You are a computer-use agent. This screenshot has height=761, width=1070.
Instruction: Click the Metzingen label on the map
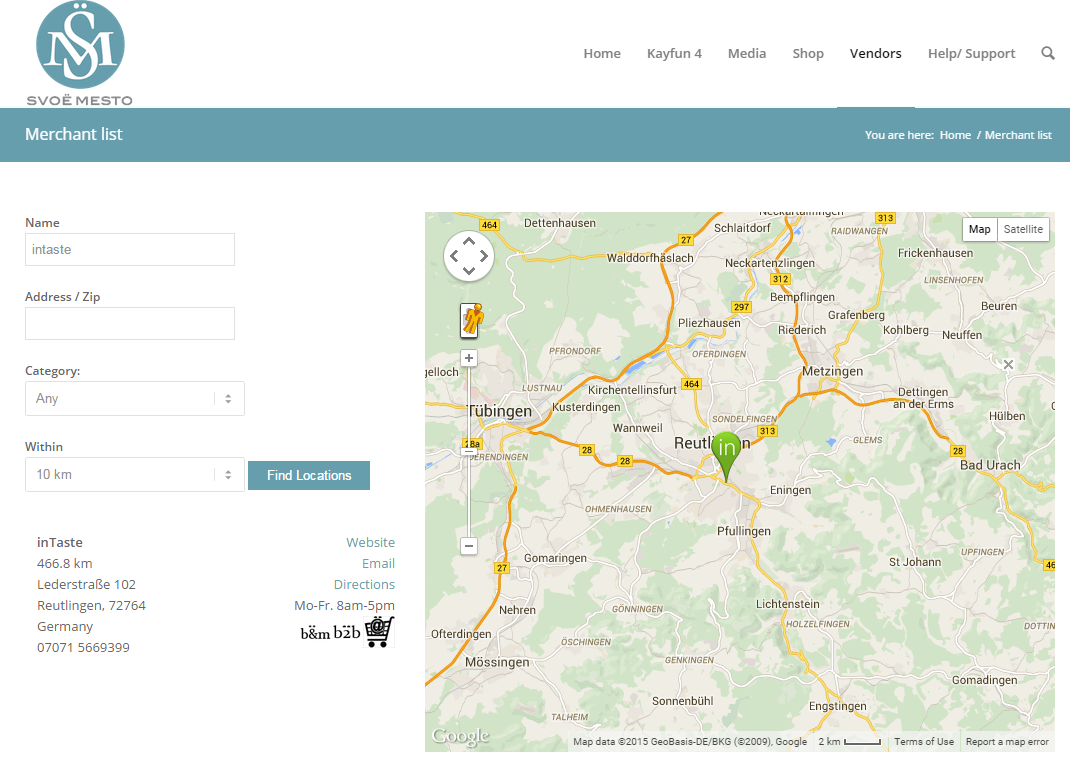click(x=833, y=371)
